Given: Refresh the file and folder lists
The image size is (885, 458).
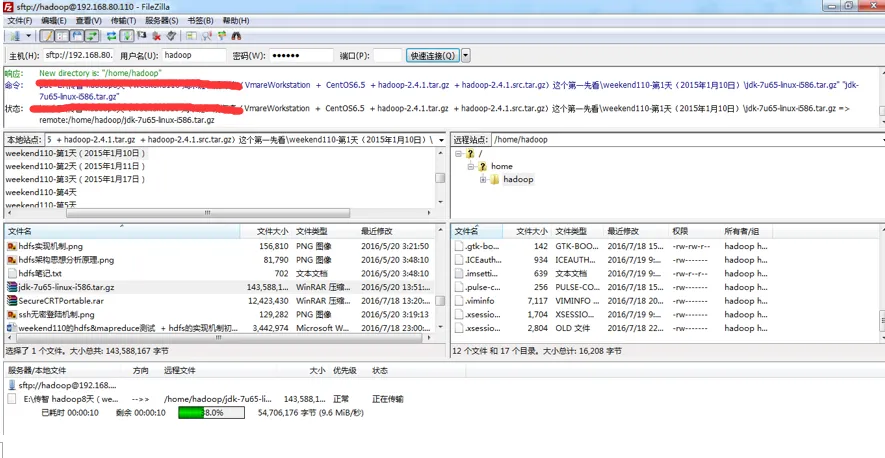Looking at the screenshot, I should point(112,36).
